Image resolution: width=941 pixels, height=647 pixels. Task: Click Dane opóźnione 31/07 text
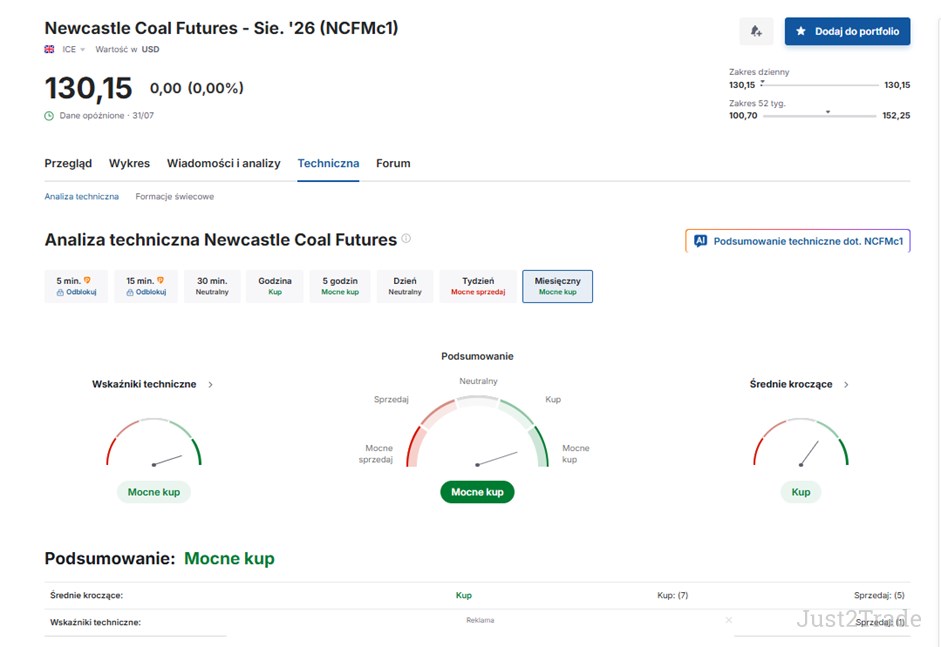click(107, 116)
